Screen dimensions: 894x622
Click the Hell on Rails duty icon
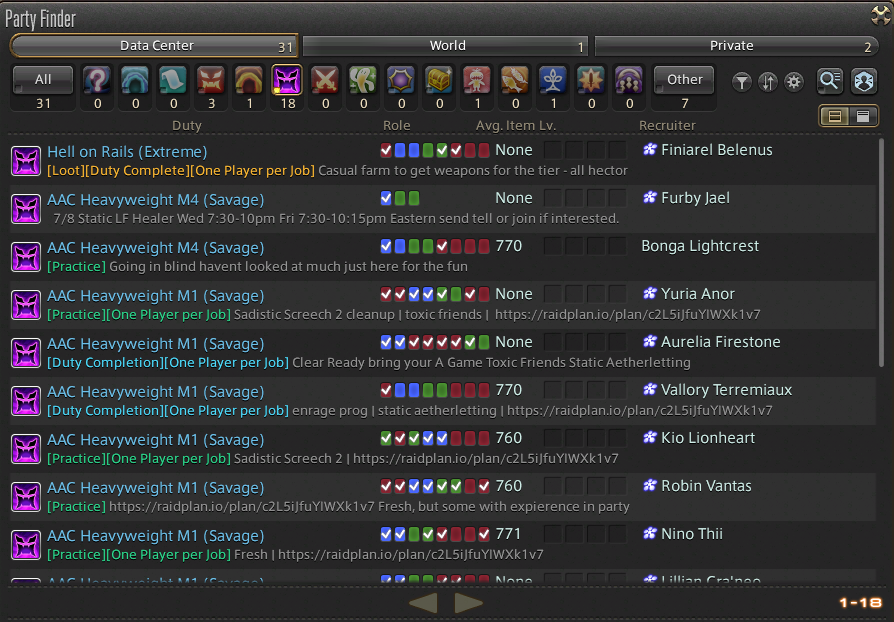(26, 161)
